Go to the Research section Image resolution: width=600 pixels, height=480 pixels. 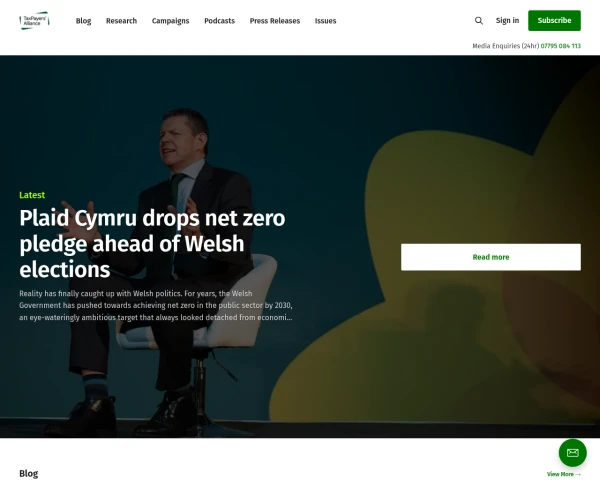pyautogui.click(x=121, y=21)
